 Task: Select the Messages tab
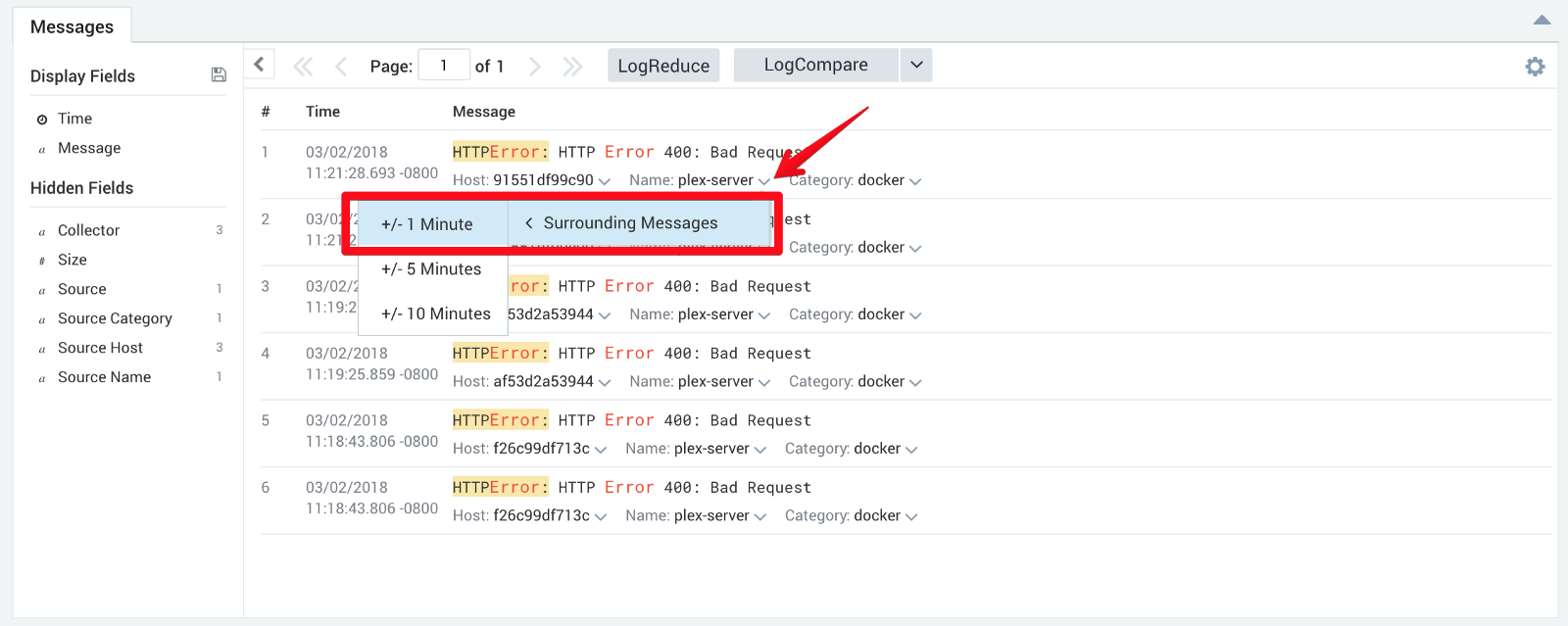72,26
